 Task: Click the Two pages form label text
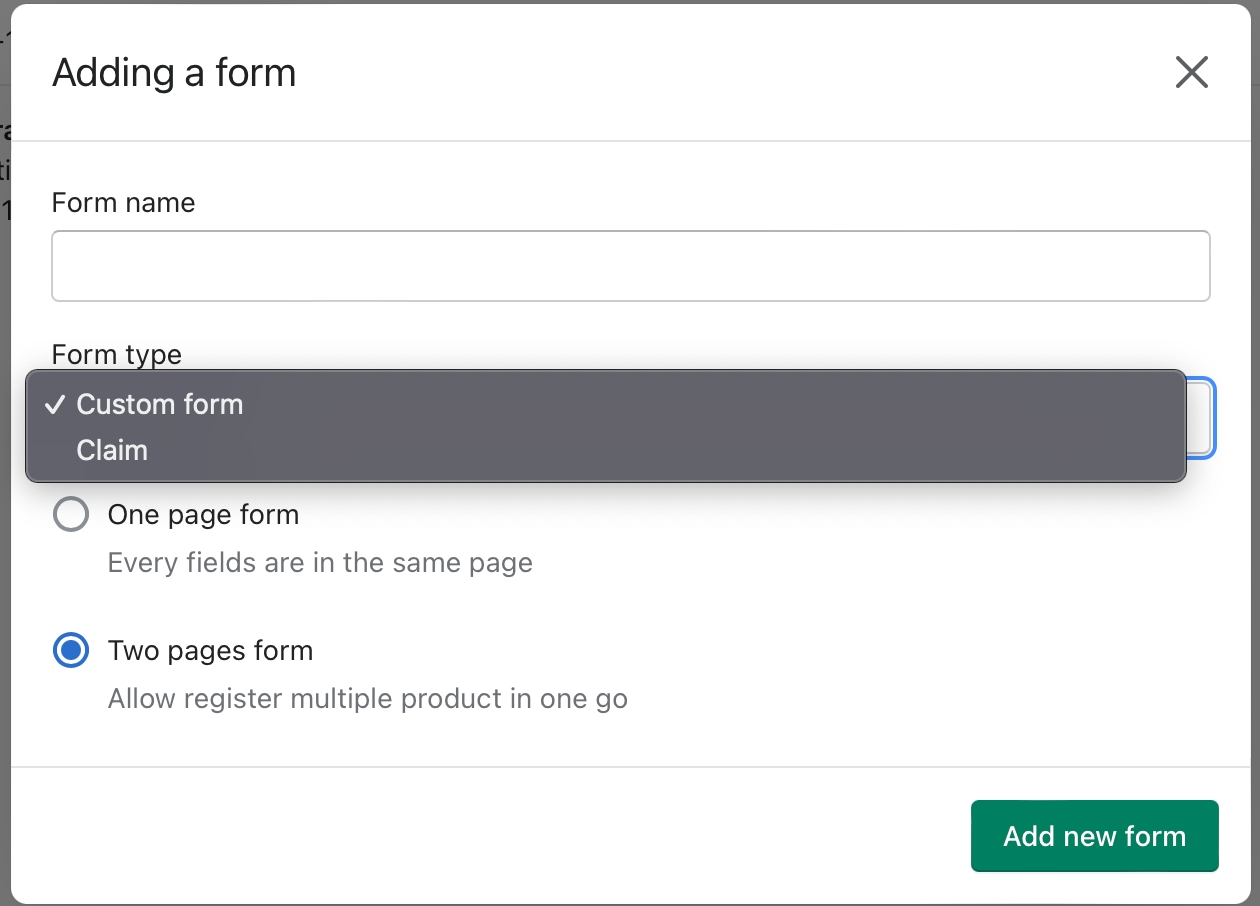[x=210, y=651]
